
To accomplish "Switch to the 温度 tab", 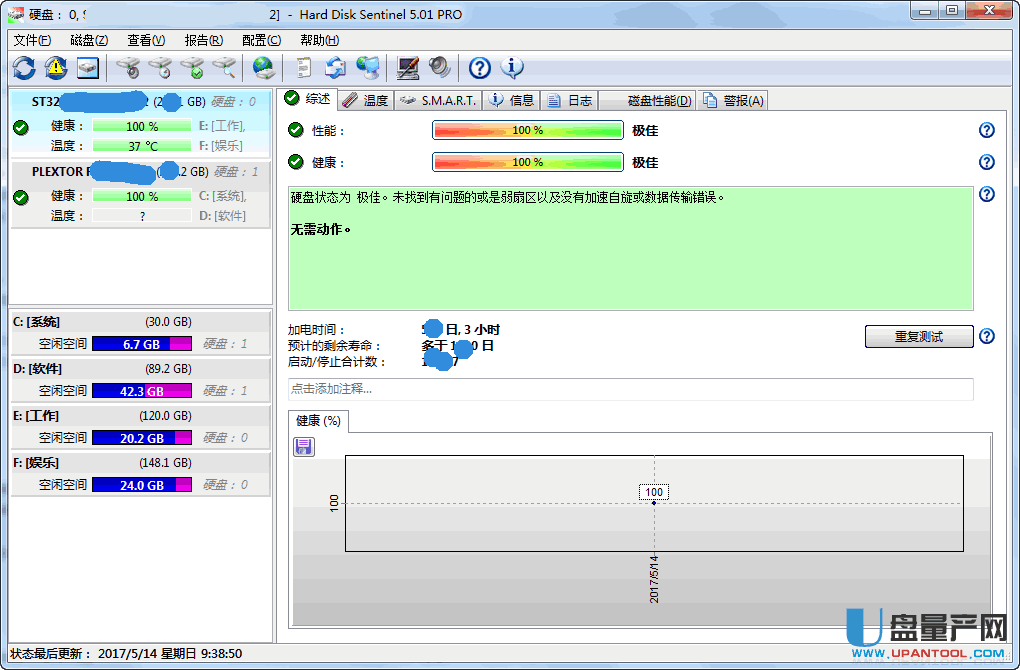I will coord(366,100).
